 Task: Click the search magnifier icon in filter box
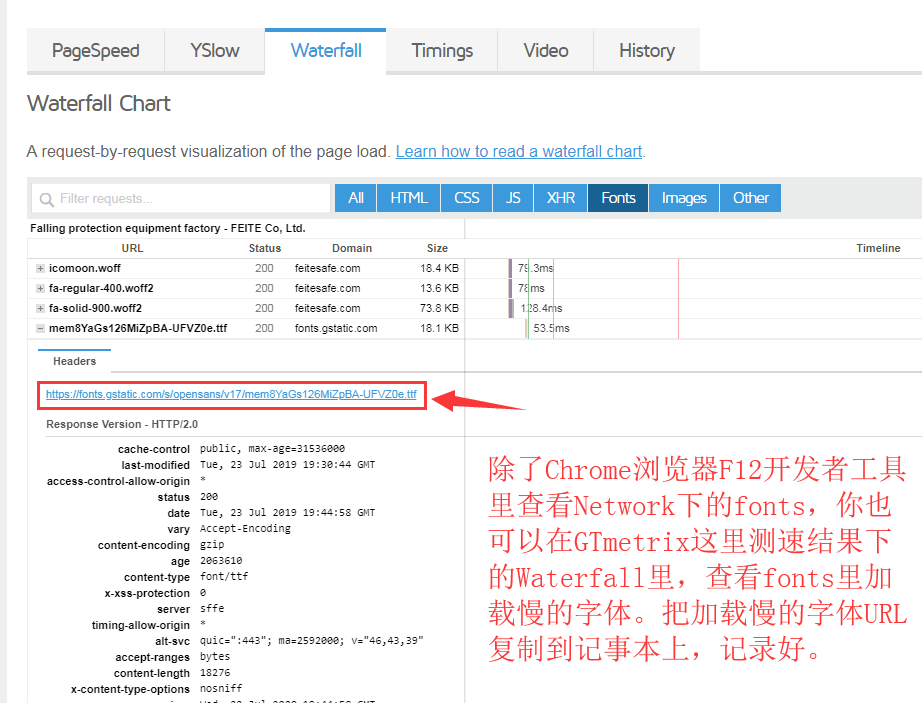(46, 199)
